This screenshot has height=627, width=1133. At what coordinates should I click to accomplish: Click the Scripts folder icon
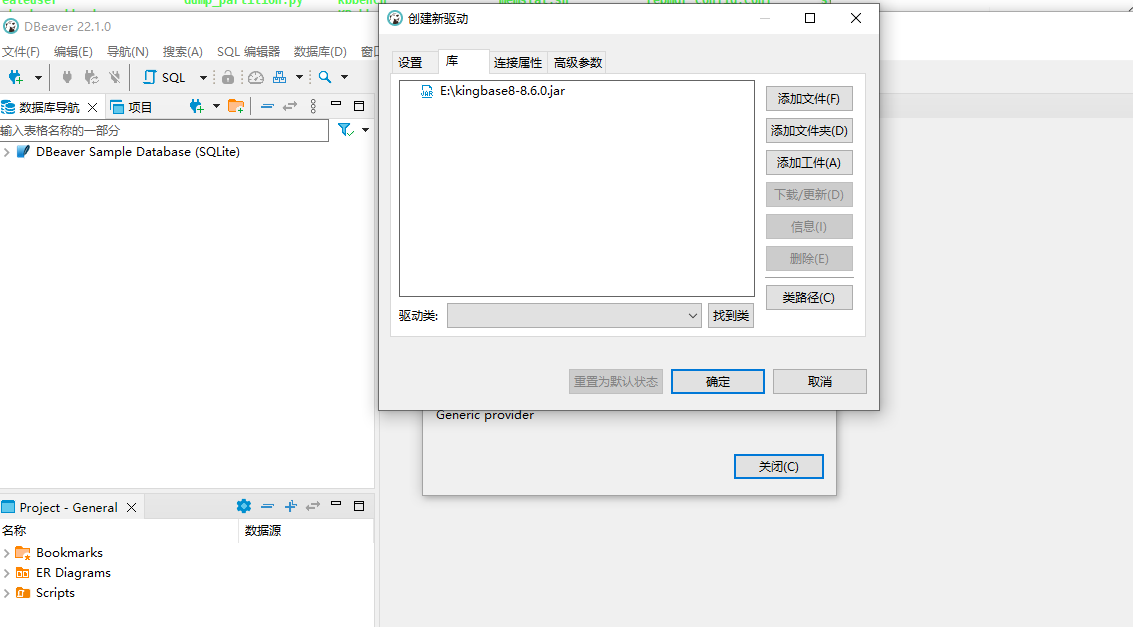tap(23, 593)
